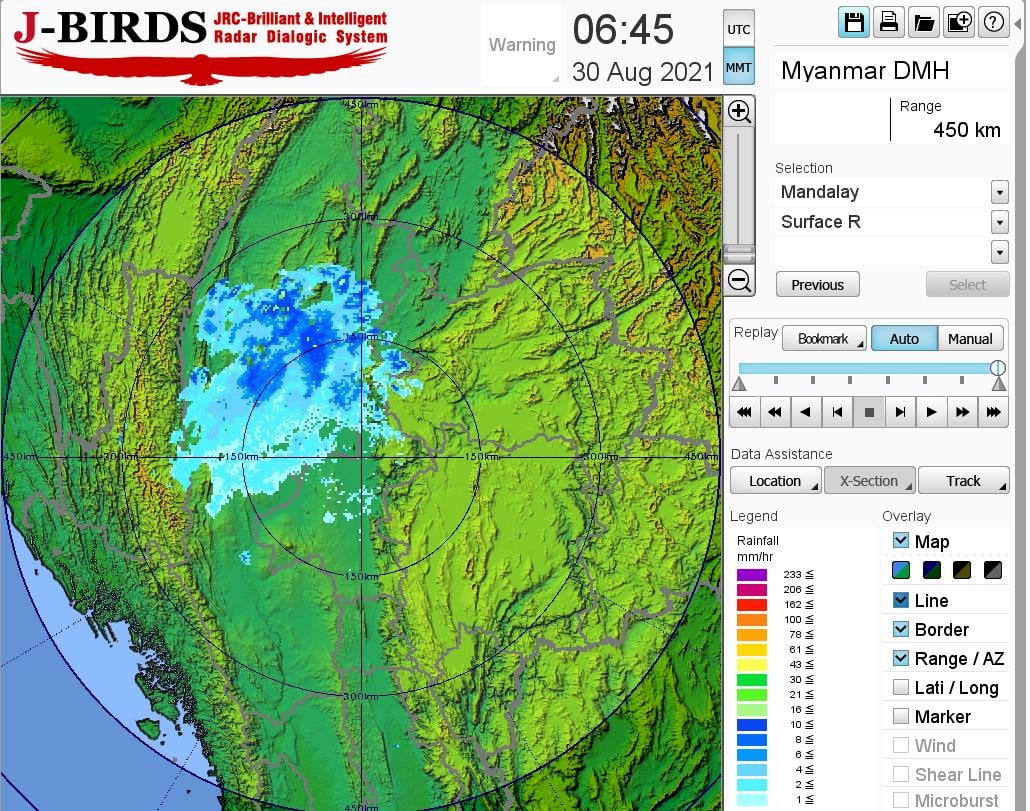The width and height of the screenshot is (1030, 811).
Task: Enable the Lati / Long overlay
Action: (901, 687)
